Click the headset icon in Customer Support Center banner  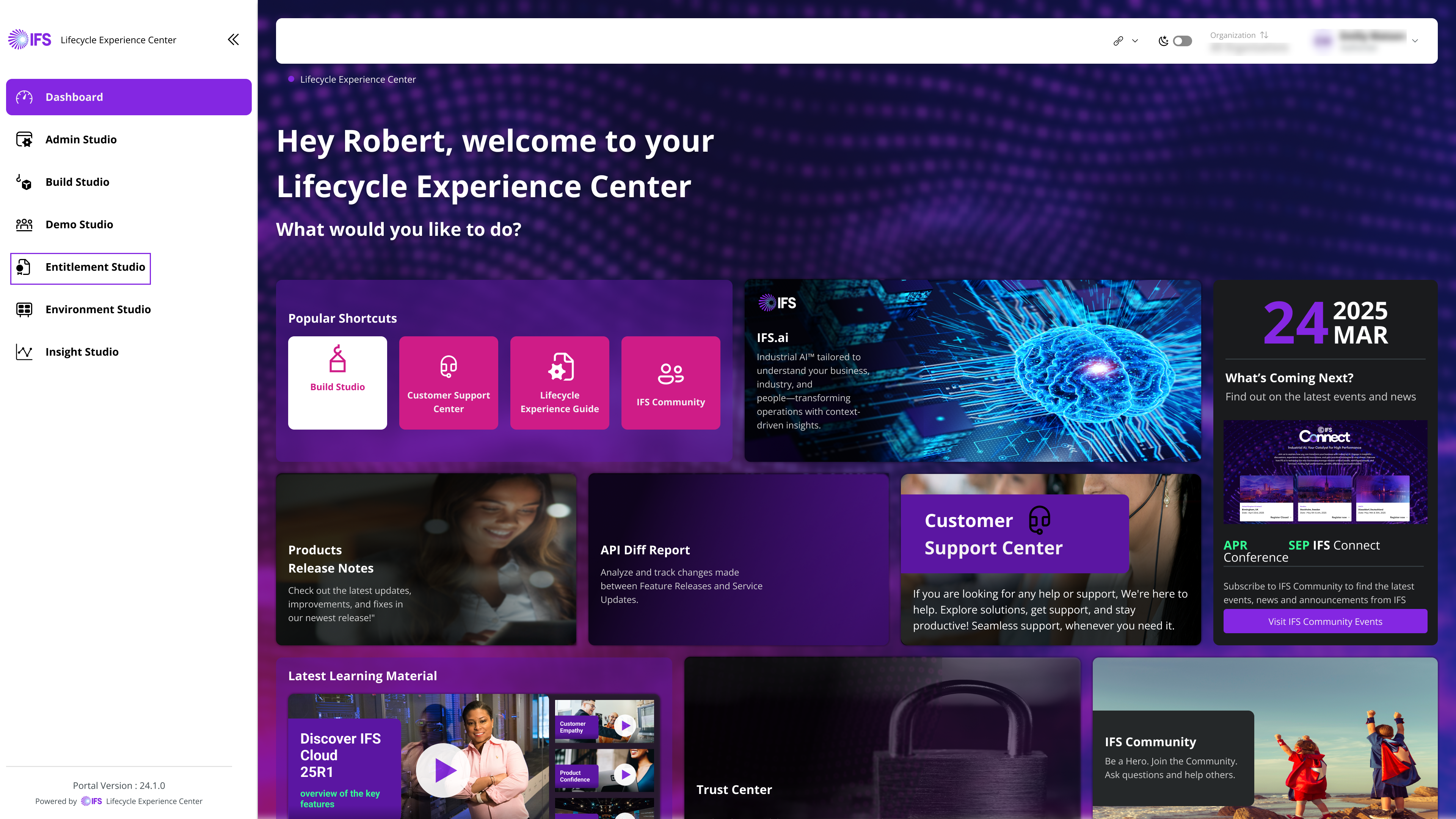click(x=1039, y=520)
